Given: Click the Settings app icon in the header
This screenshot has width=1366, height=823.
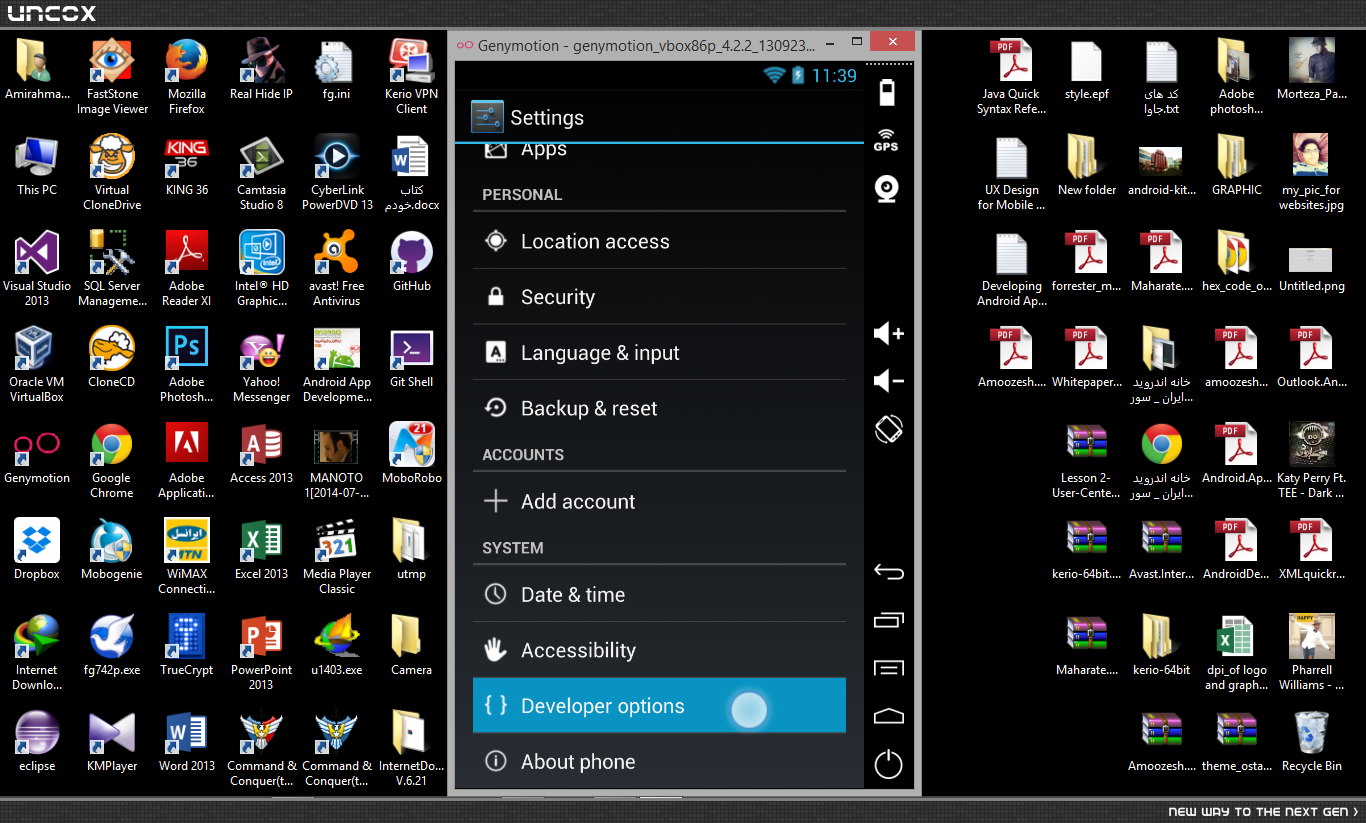Looking at the screenshot, I should [x=487, y=117].
